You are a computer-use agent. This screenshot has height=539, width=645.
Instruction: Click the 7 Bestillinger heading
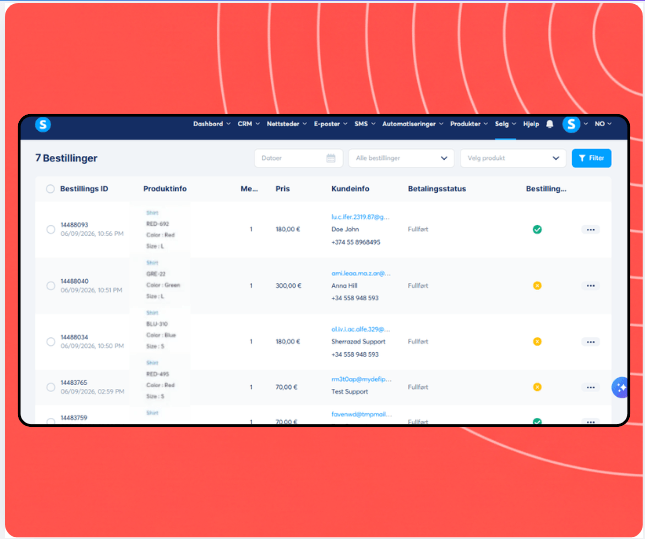(66, 158)
